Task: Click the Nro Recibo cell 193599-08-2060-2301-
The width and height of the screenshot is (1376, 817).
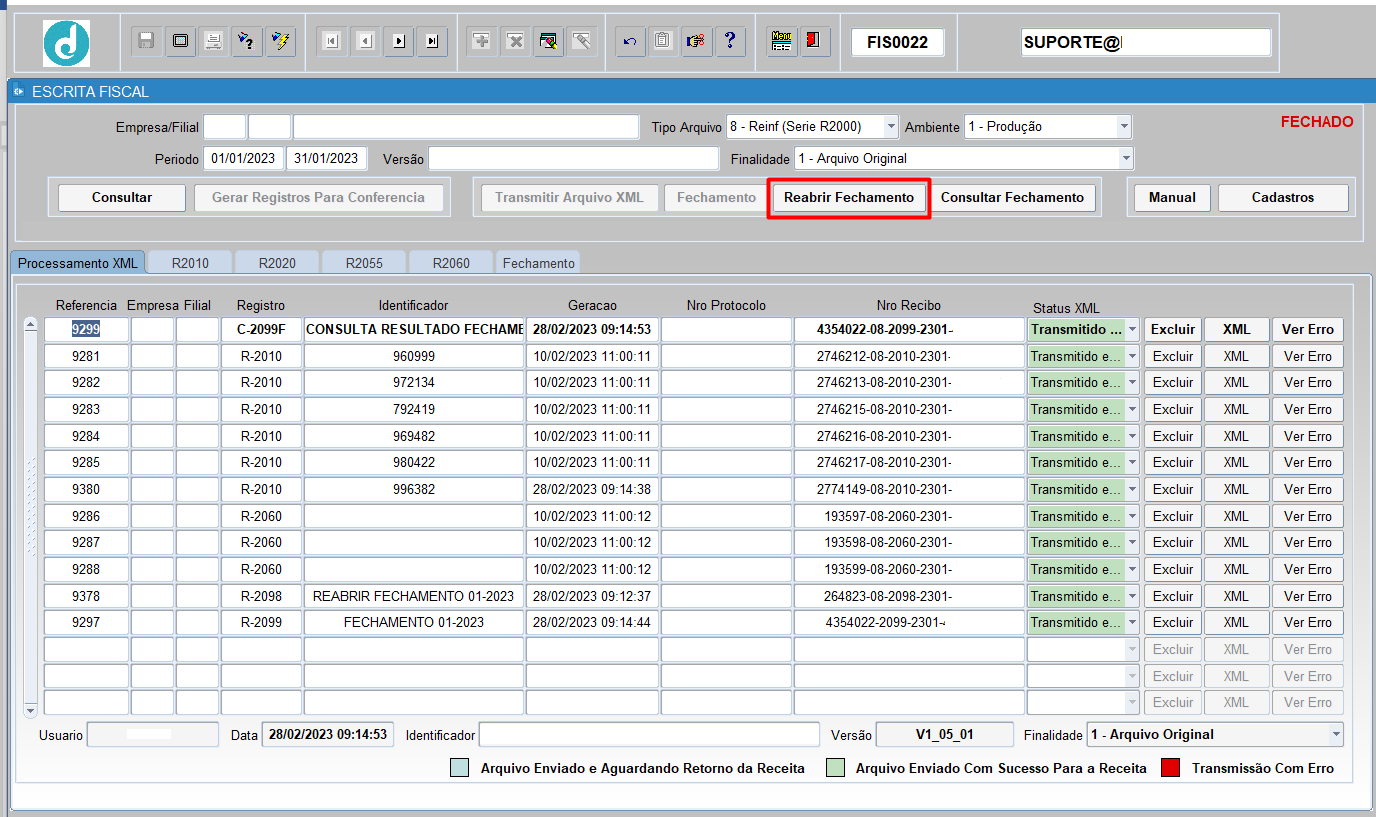Action: (x=909, y=569)
